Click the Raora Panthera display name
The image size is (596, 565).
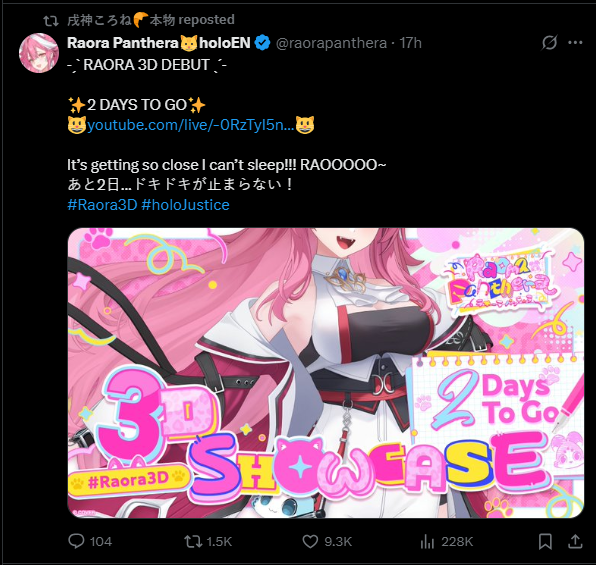159,43
